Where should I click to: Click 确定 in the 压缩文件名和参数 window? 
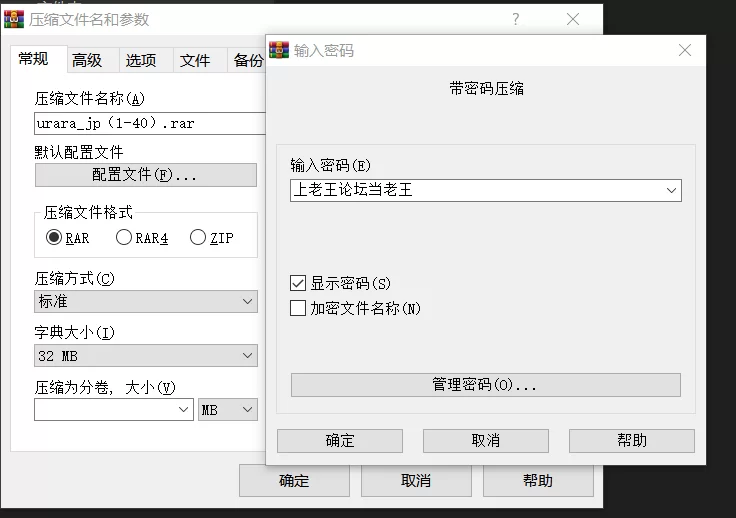(294, 481)
